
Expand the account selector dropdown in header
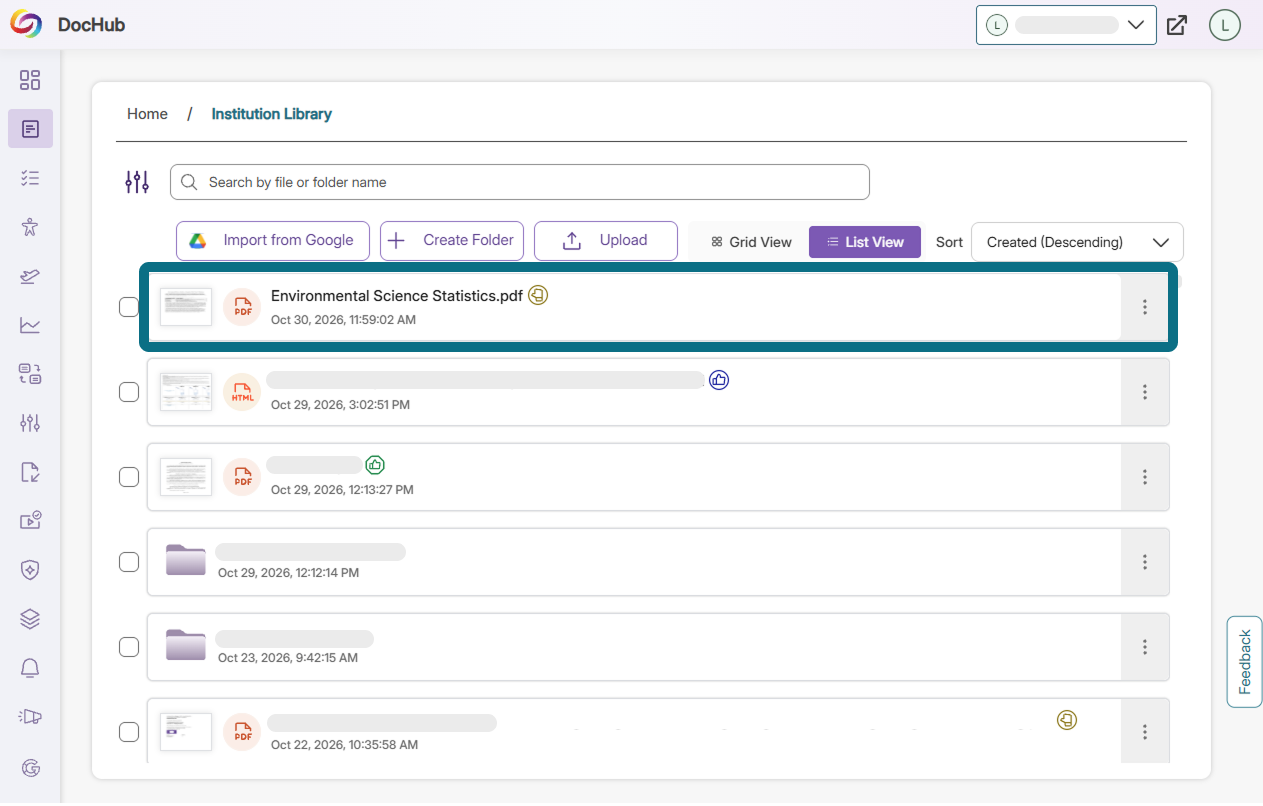[x=1066, y=25]
